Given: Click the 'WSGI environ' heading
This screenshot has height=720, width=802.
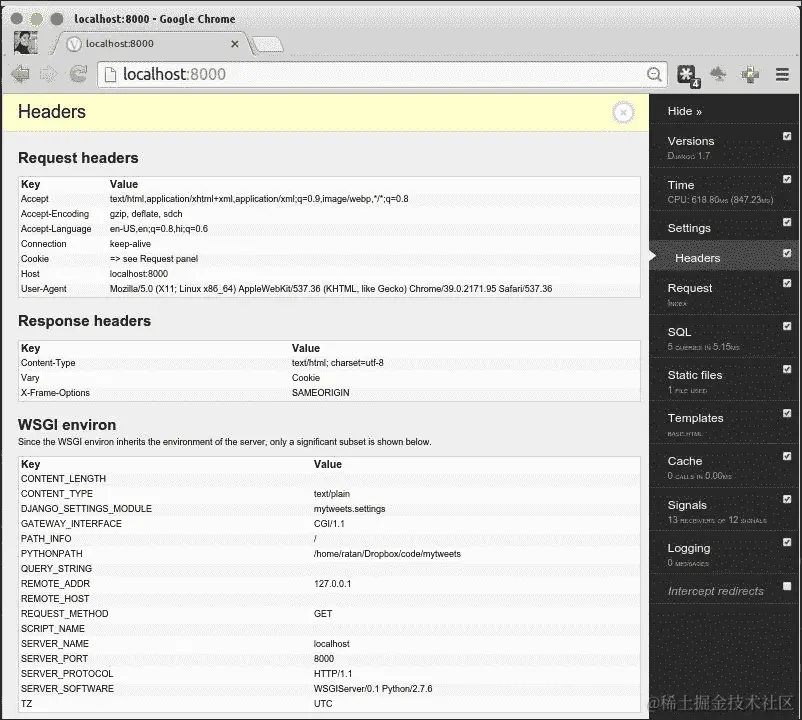Looking at the screenshot, I should click(x=67, y=425).
